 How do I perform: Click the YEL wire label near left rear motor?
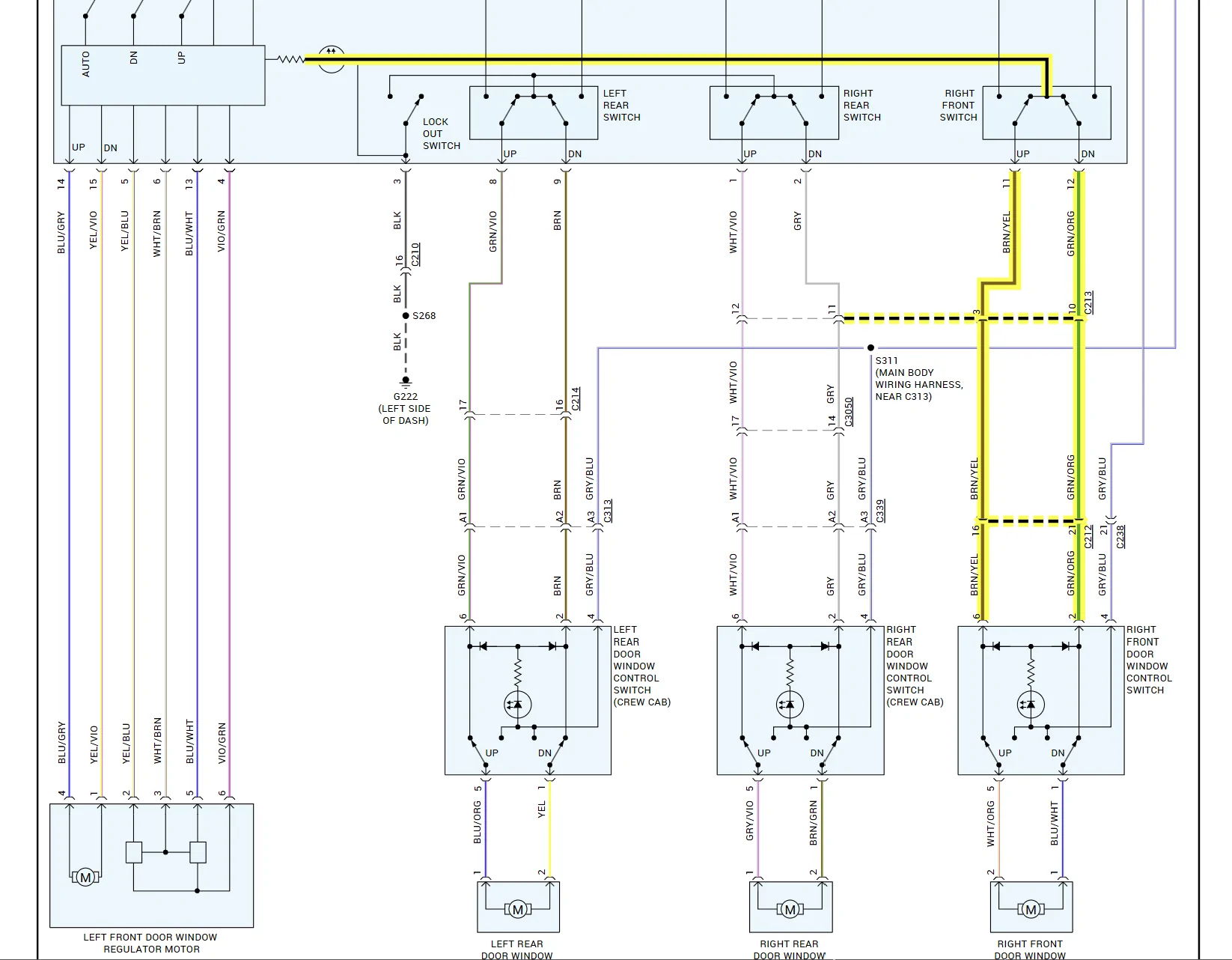pyautogui.click(x=542, y=809)
